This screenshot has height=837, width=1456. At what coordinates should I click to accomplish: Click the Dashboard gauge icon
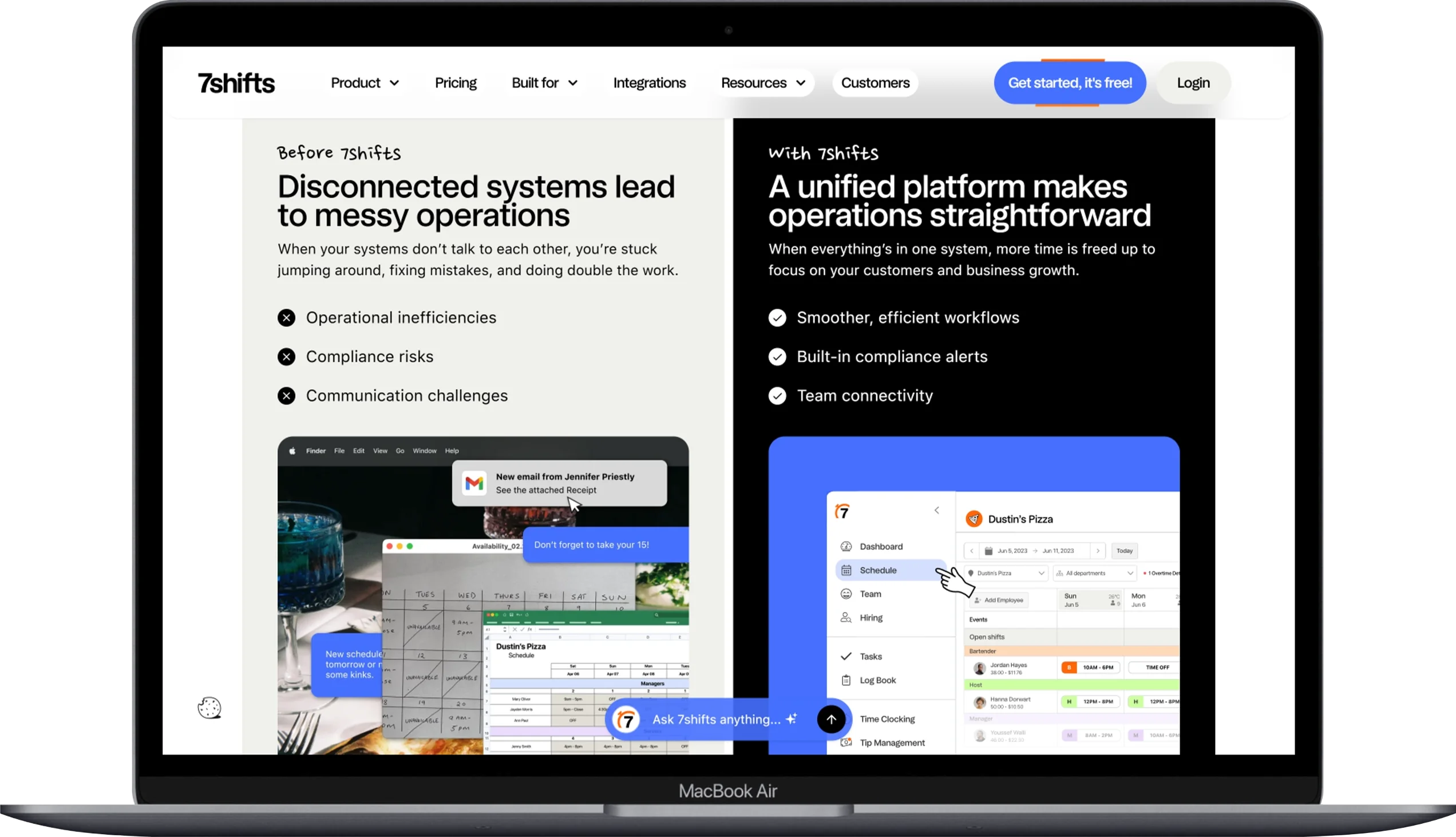click(846, 546)
